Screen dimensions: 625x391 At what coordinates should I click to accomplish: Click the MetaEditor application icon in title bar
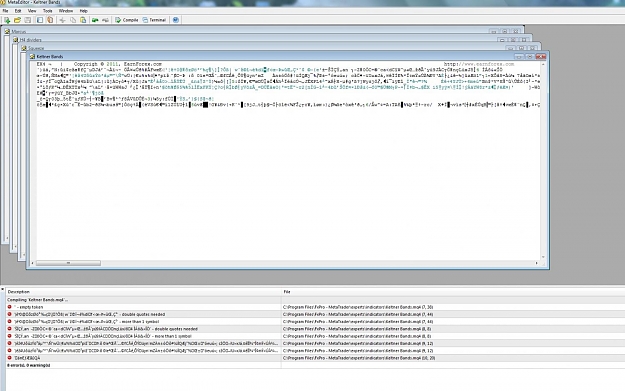[3, 2]
